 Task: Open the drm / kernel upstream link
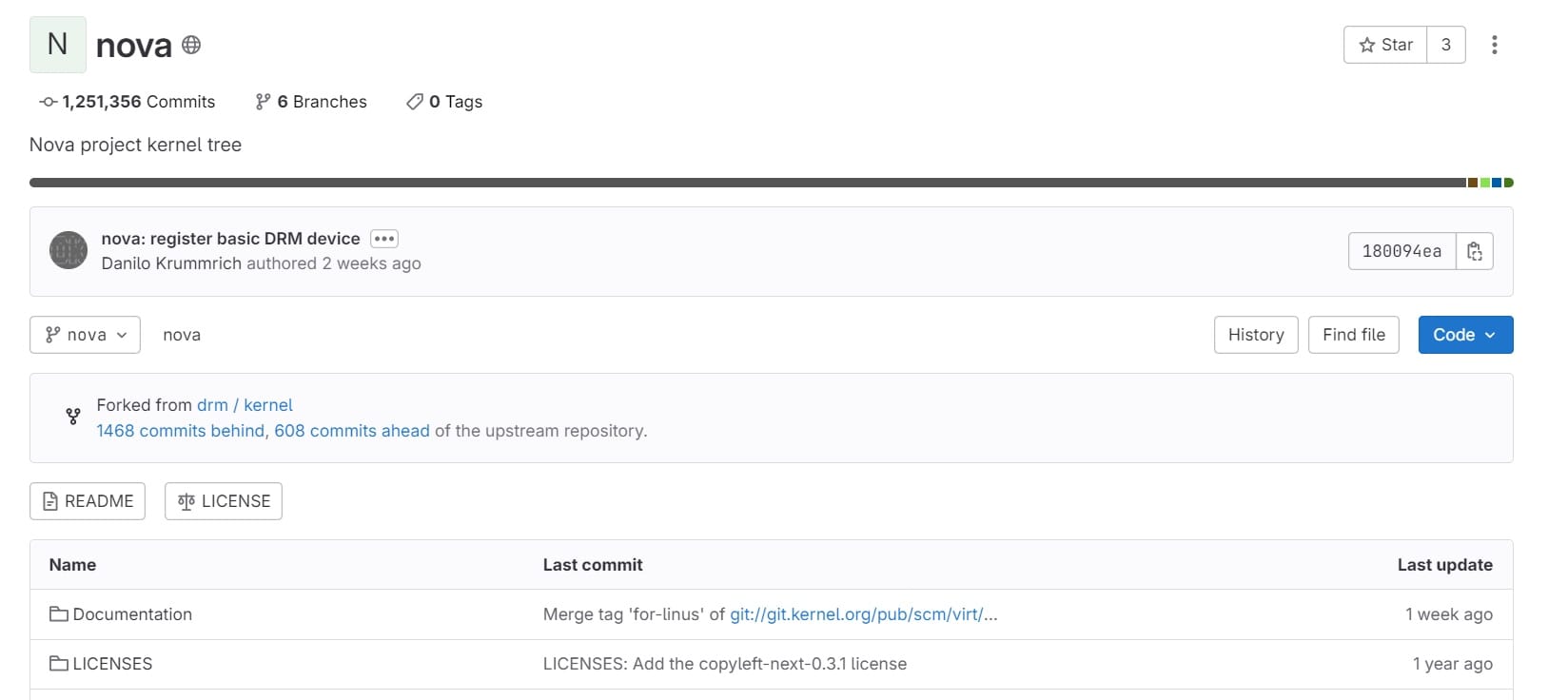[245, 405]
